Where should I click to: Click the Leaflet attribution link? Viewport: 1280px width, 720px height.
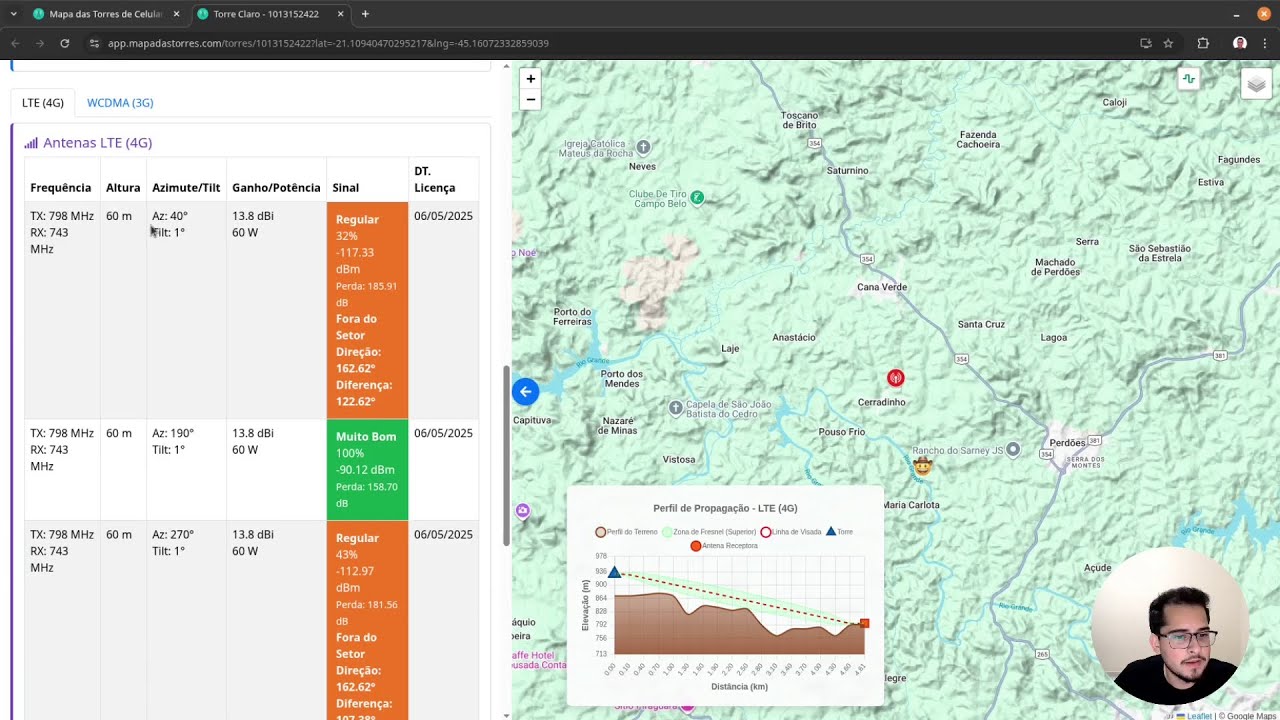(1194, 715)
